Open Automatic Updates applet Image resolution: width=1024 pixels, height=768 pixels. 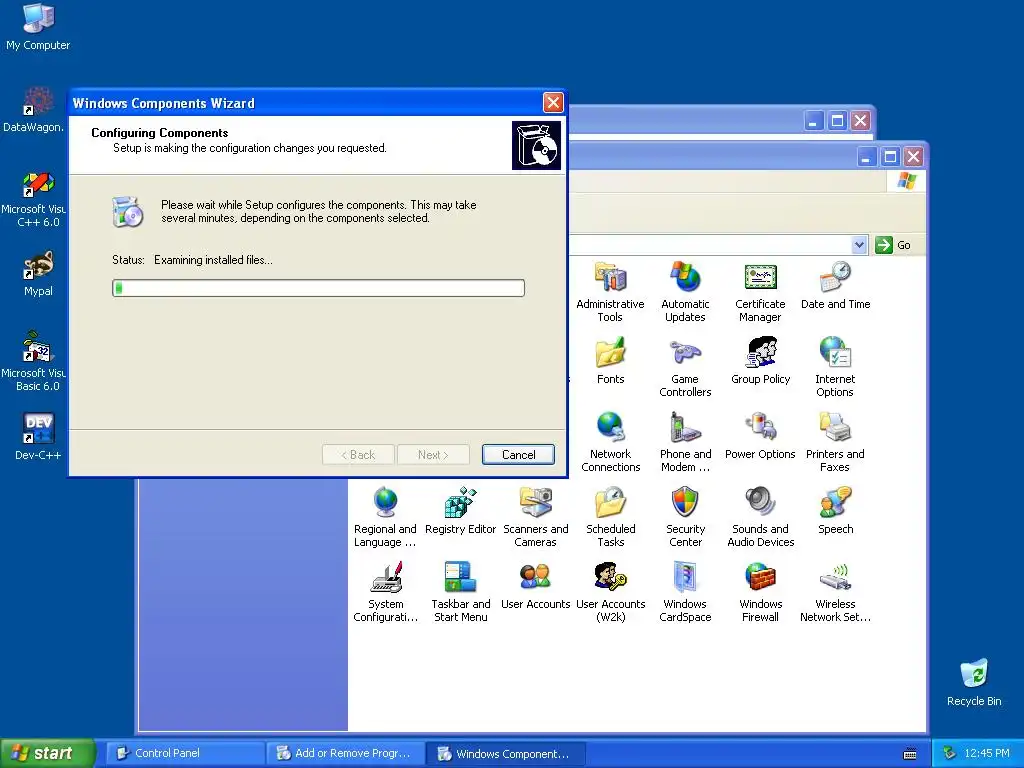point(685,293)
